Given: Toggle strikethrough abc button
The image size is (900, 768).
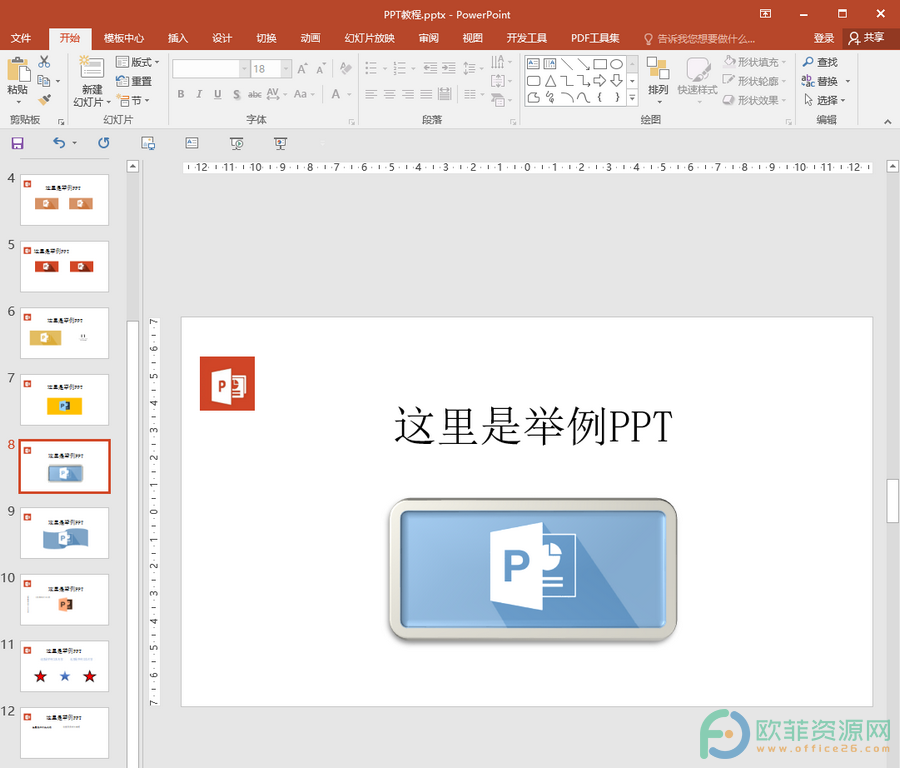Looking at the screenshot, I should point(254,94).
